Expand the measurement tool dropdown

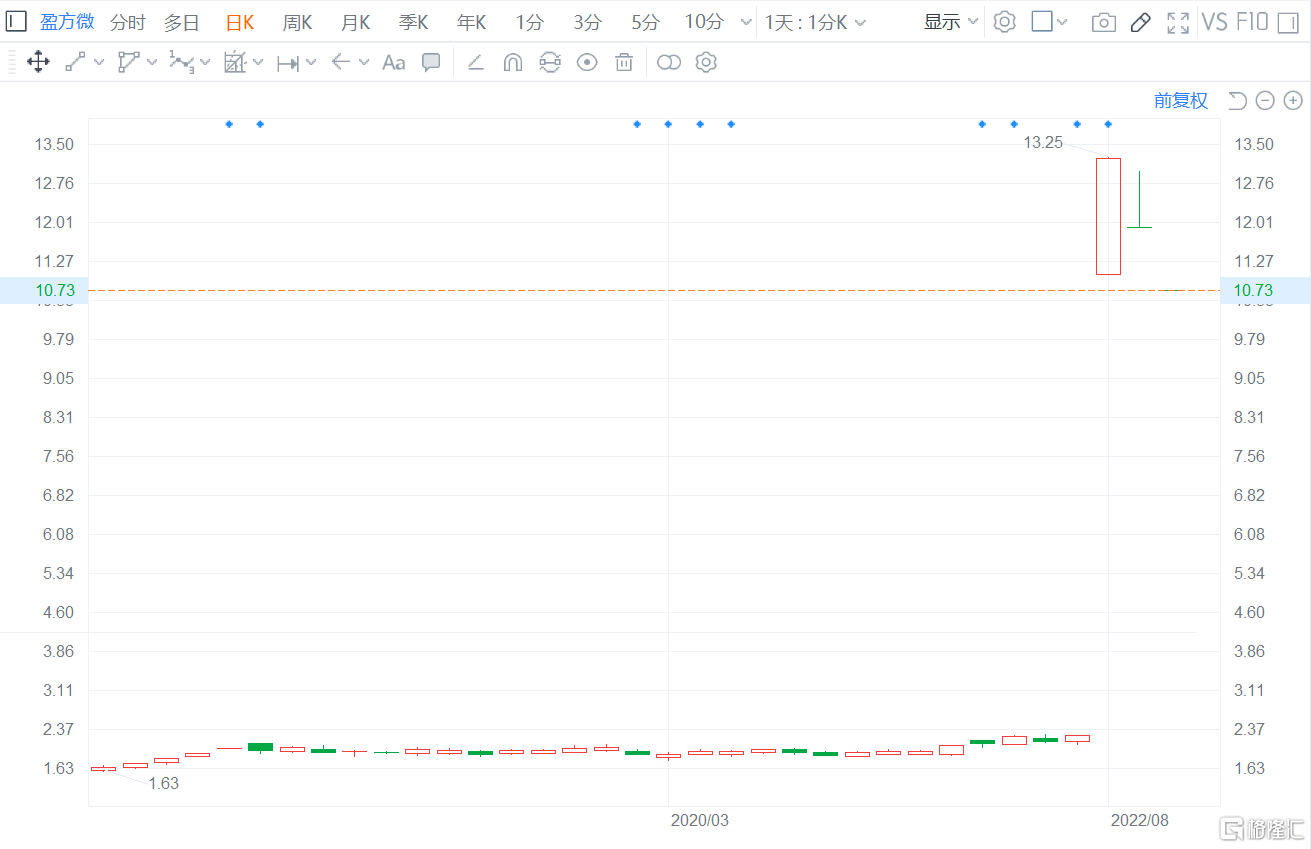pos(258,63)
